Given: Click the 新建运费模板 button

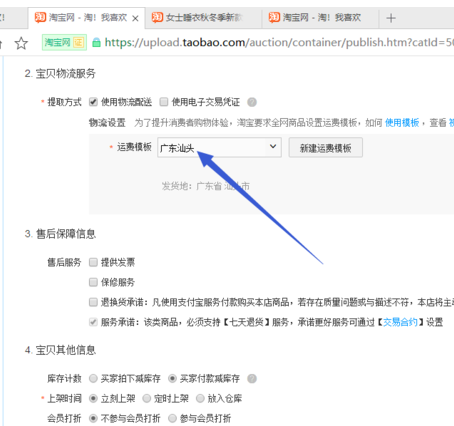Looking at the screenshot, I should pos(326,148).
